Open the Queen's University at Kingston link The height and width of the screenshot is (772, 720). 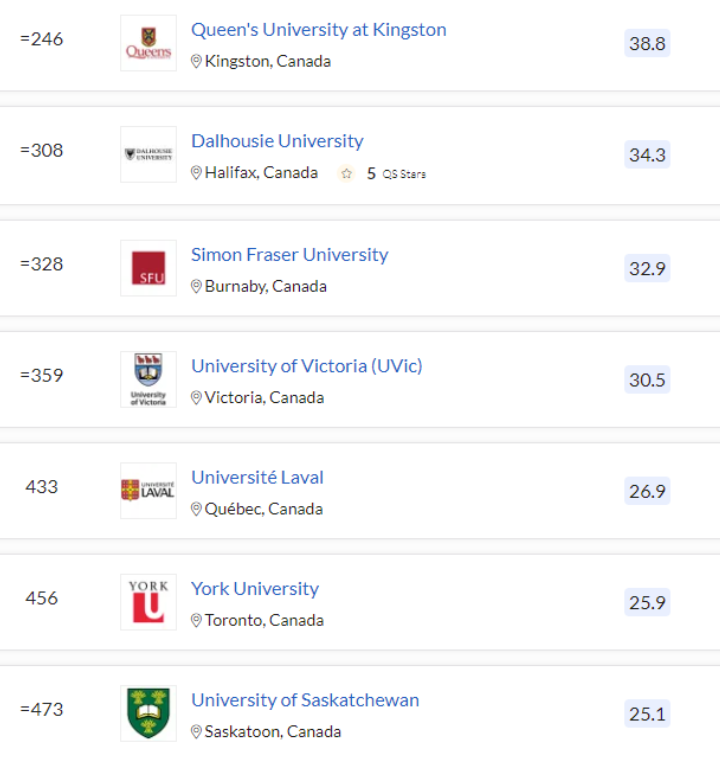[319, 30]
